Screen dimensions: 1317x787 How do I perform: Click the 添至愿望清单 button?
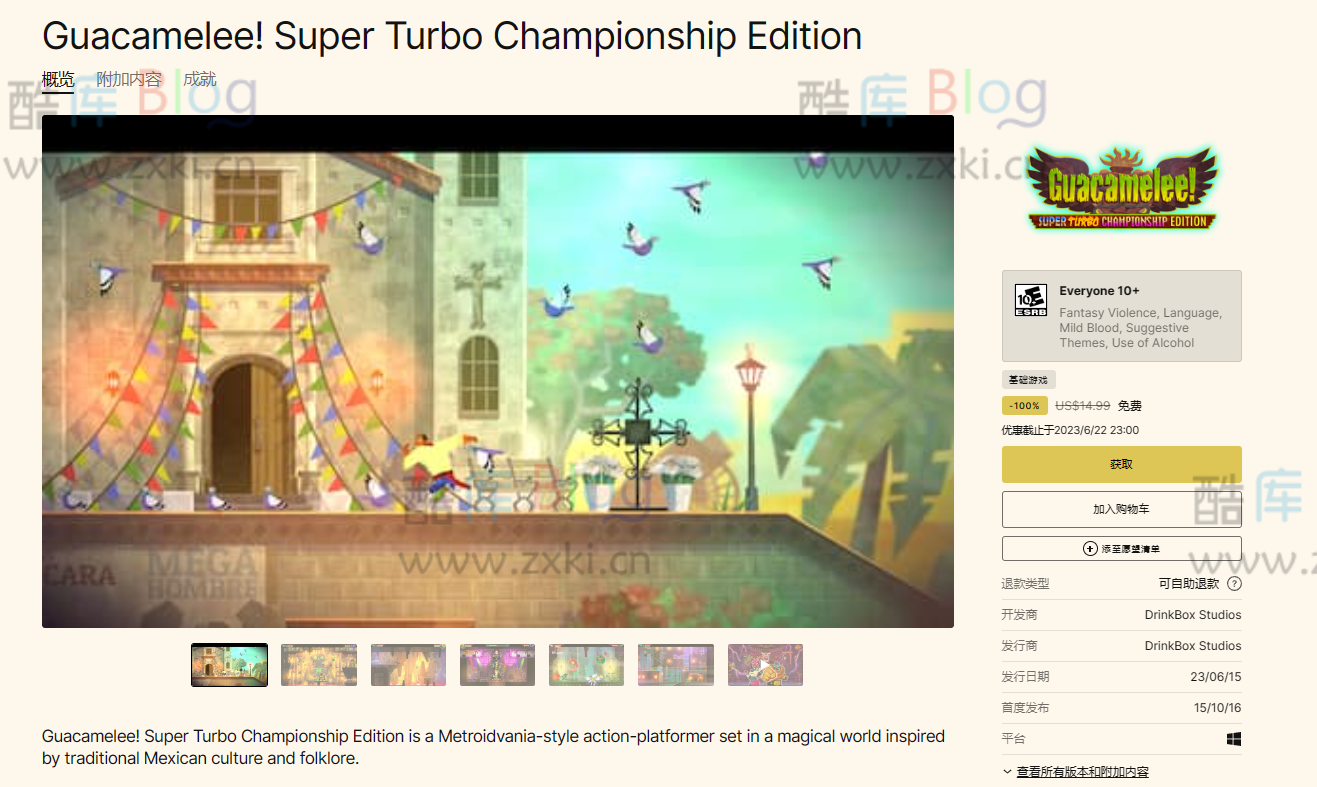1121,549
